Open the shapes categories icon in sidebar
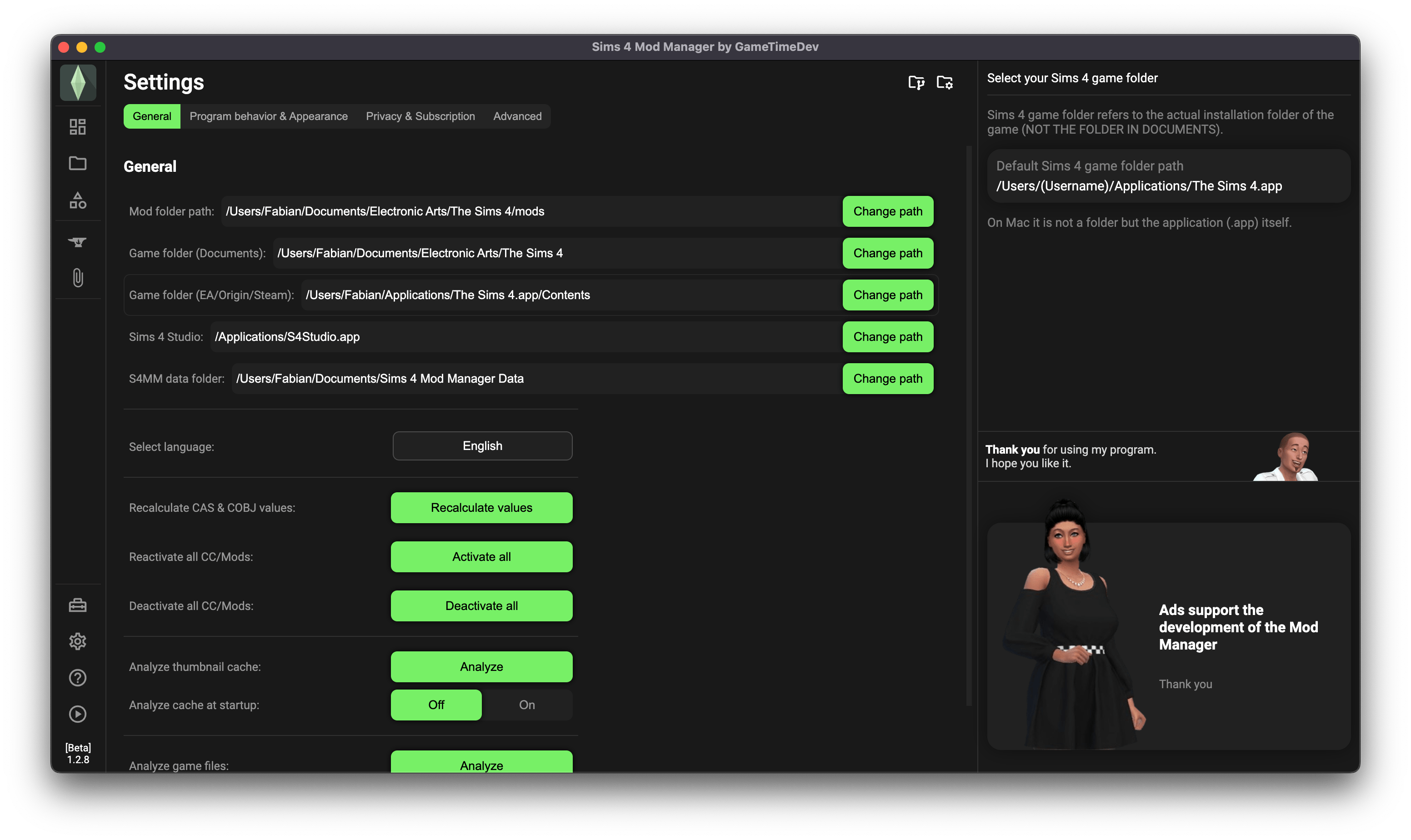The image size is (1411, 840). [78, 200]
